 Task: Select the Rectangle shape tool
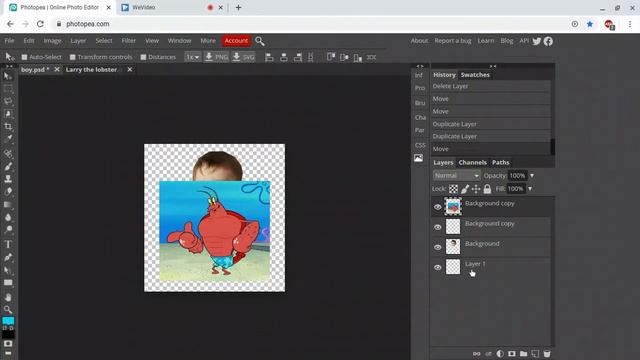8,282
